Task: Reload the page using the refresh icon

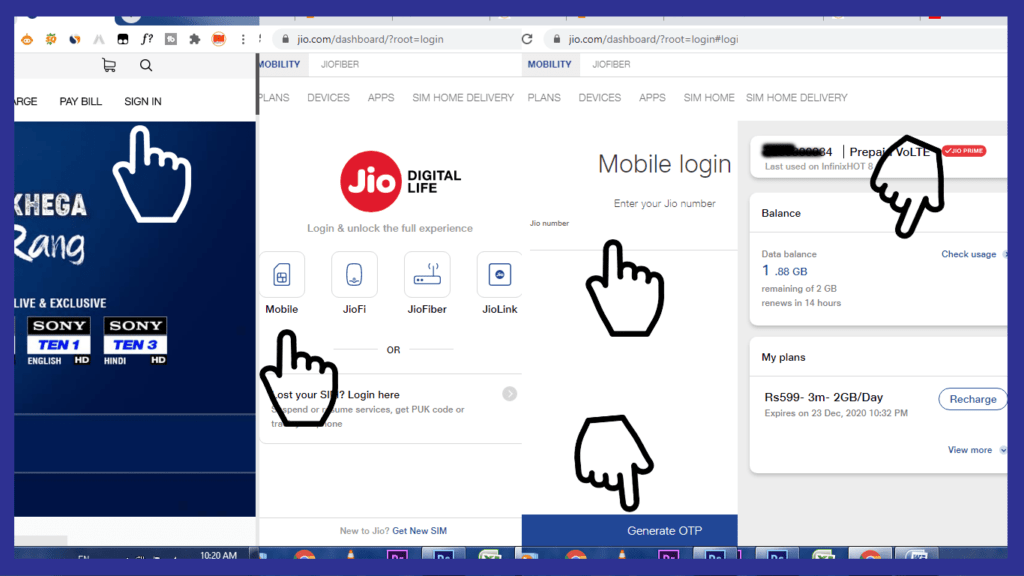Action: coord(527,39)
